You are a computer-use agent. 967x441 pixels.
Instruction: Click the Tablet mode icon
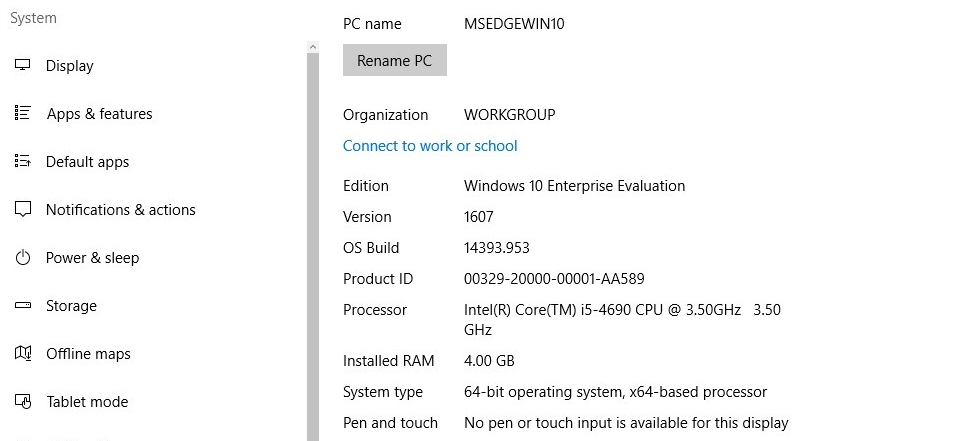[x=23, y=402]
